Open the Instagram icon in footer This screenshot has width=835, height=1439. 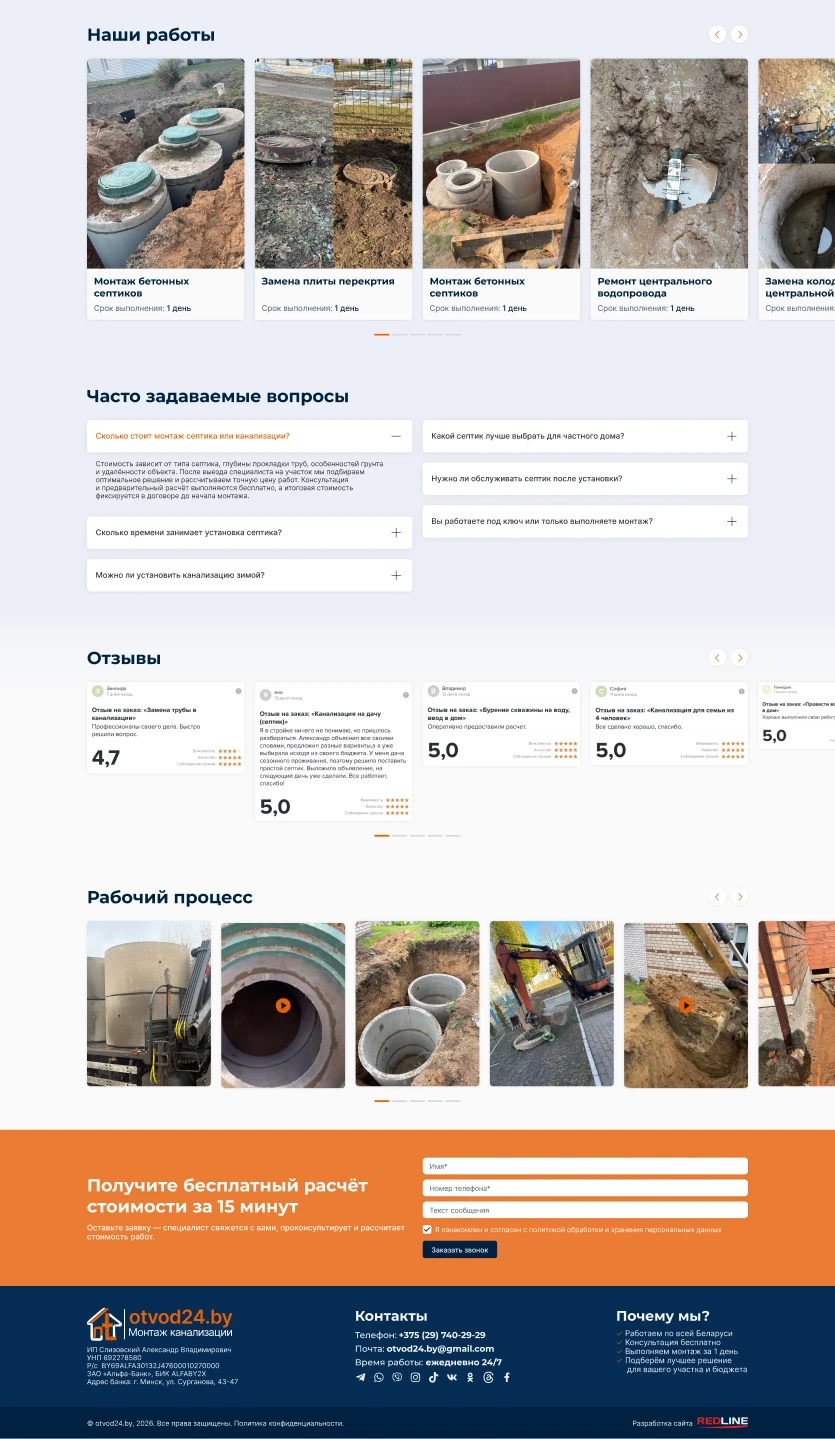pos(415,1377)
